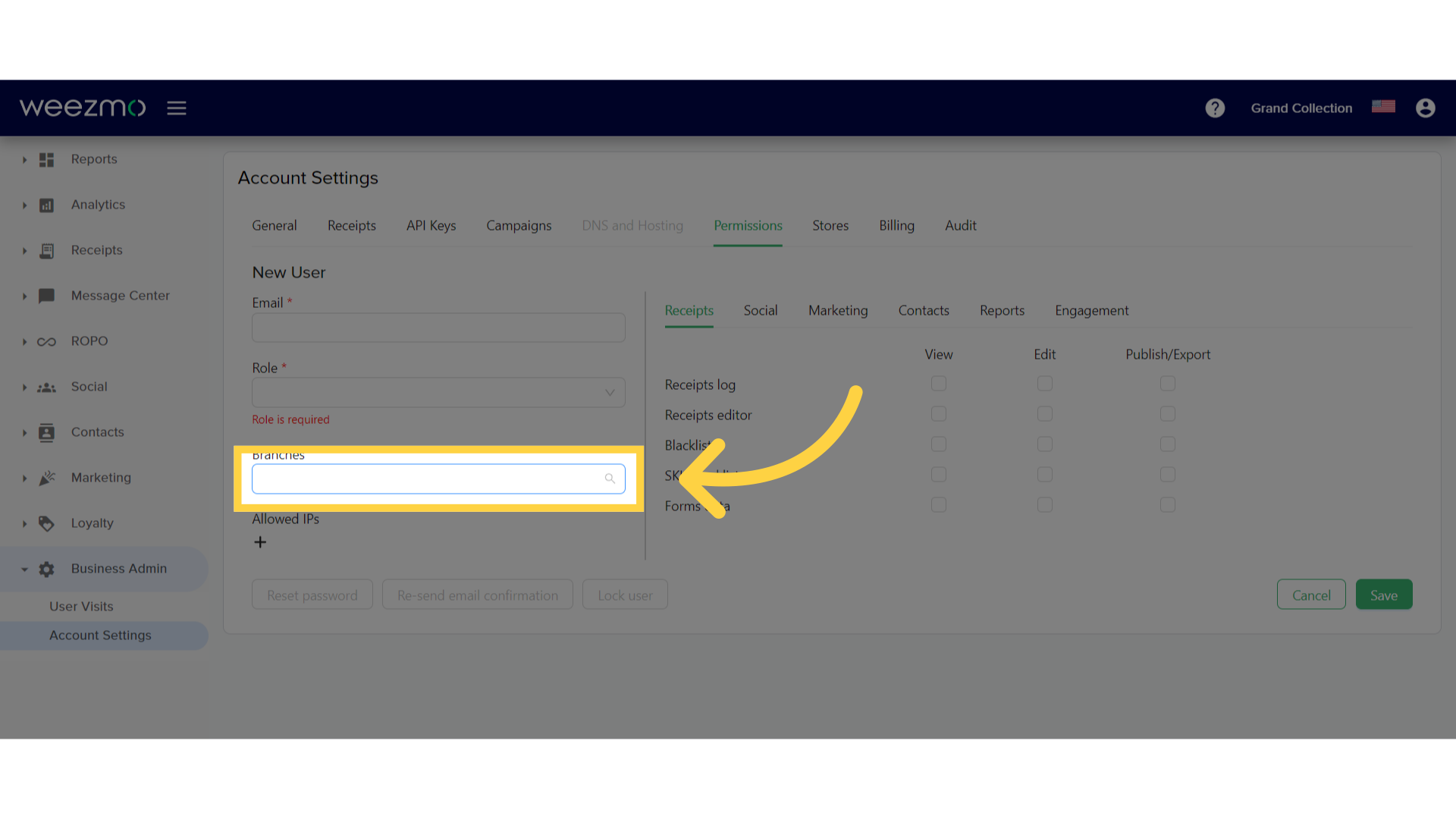This screenshot has width=1456, height=819.
Task: Click the Reset password button
Action: pyautogui.click(x=312, y=595)
